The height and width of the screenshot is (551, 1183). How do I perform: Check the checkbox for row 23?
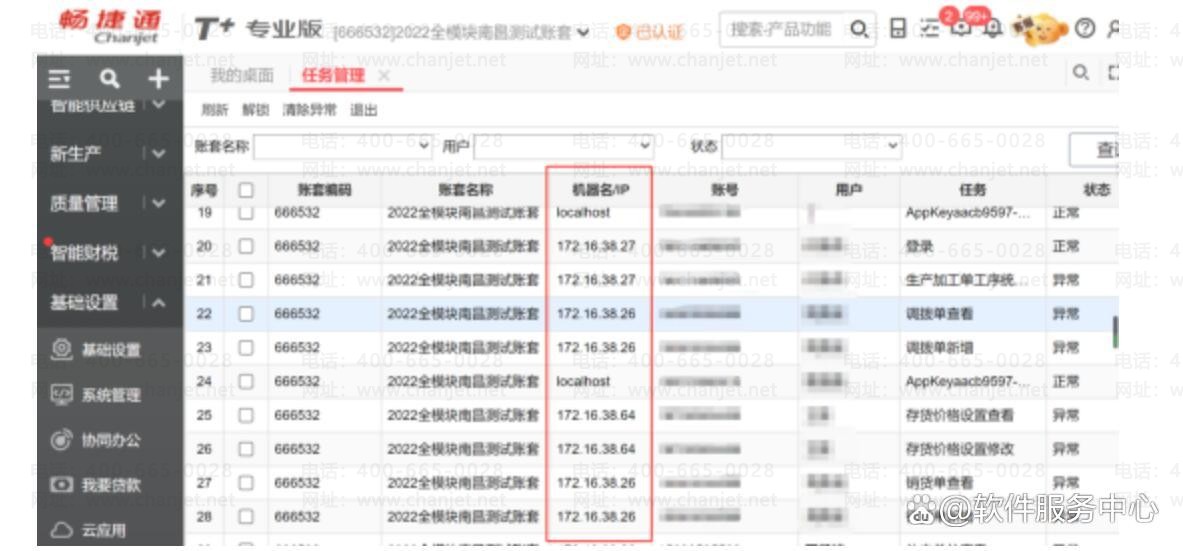(246, 347)
